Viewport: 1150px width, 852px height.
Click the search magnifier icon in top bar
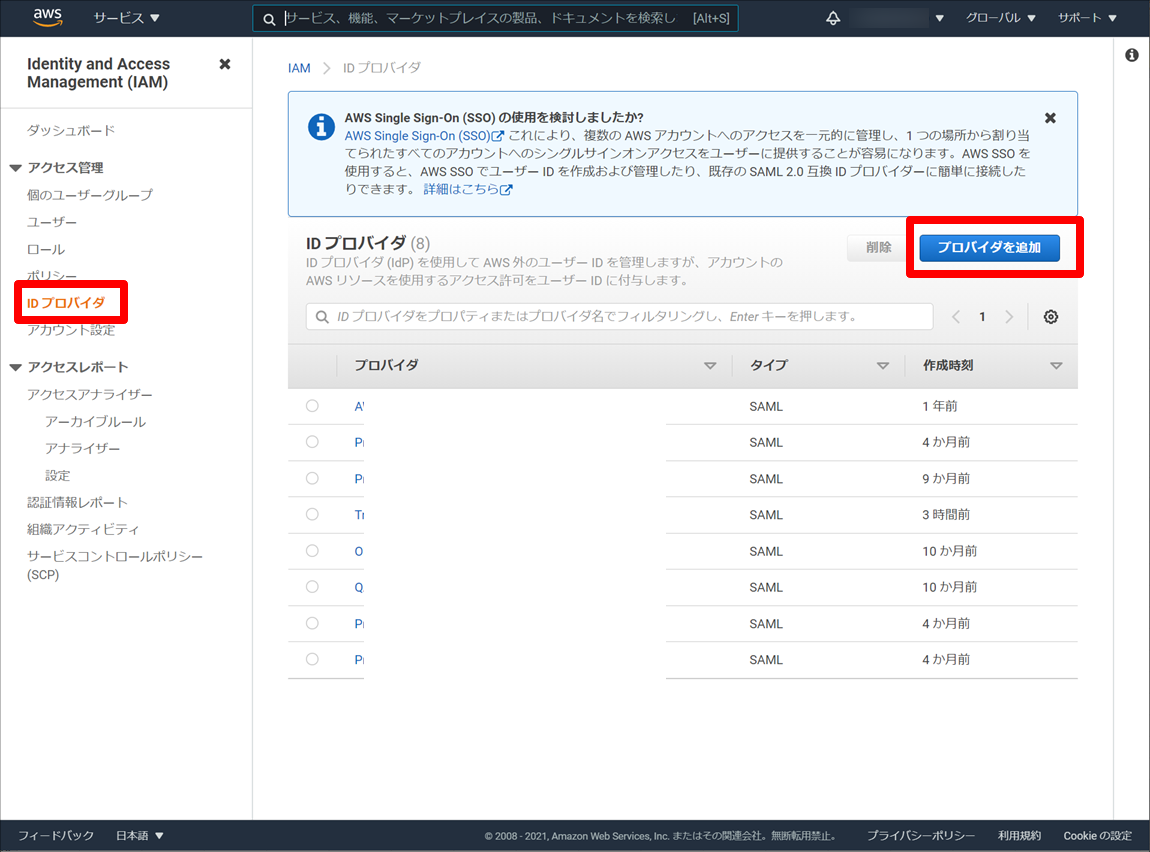[269, 19]
